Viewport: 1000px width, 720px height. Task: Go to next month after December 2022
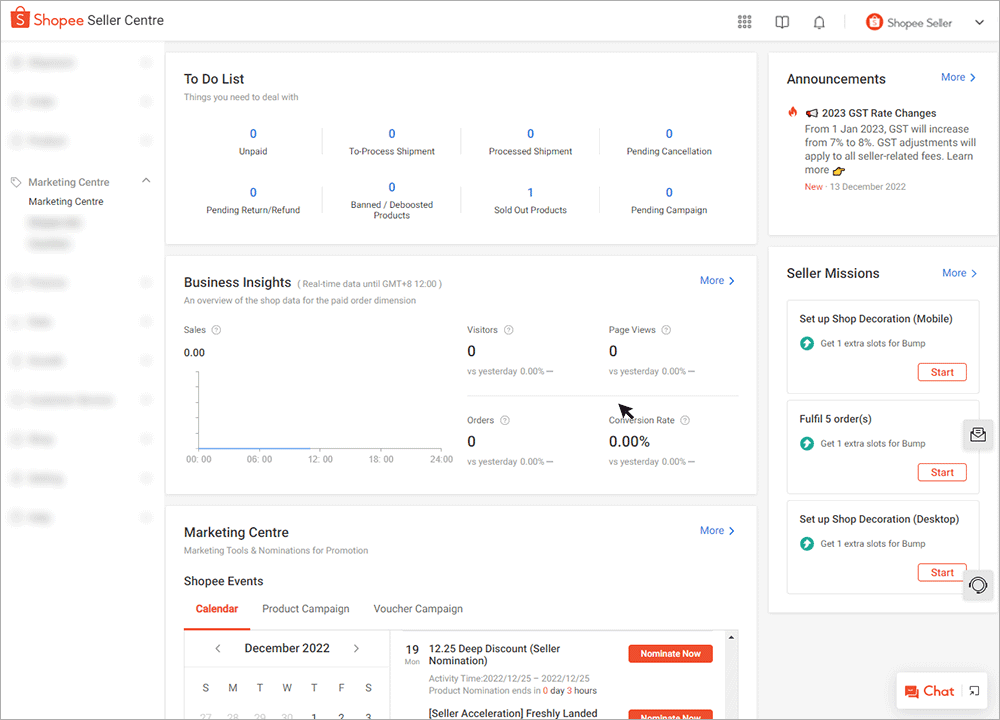click(356, 649)
